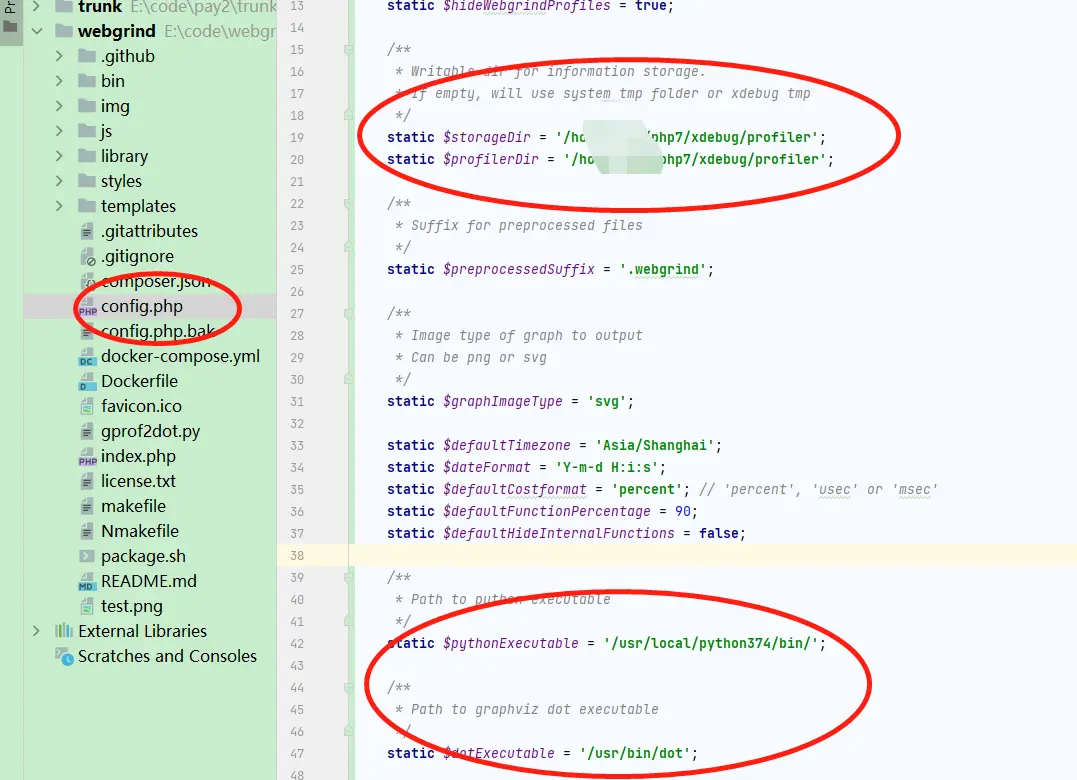
Task: Click the Scratches and Consoles icon
Action: (x=65, y=656)
